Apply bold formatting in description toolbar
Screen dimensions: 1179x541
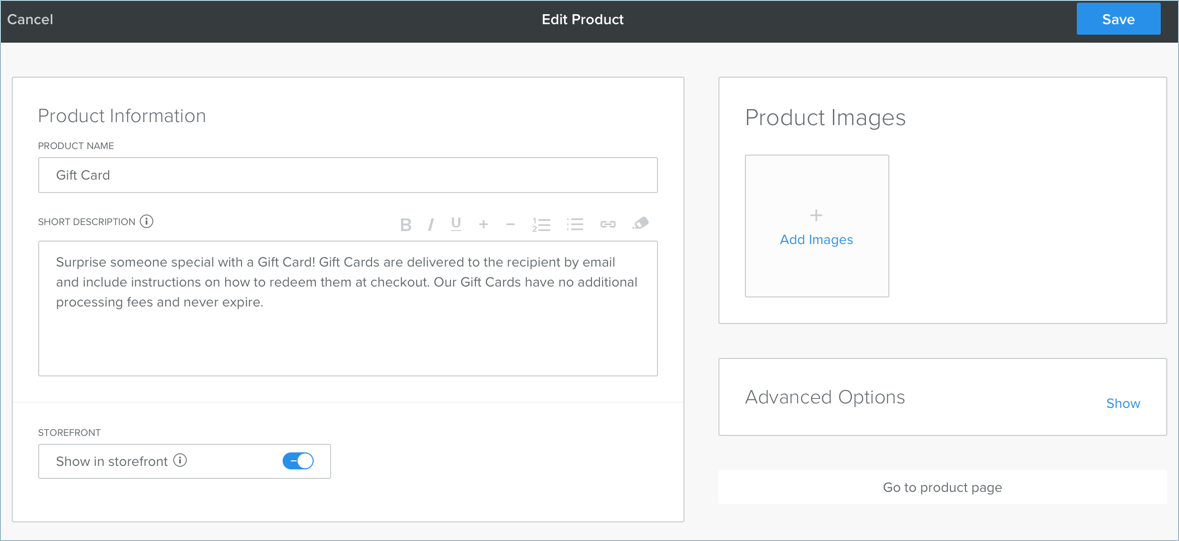click(405, 224)
